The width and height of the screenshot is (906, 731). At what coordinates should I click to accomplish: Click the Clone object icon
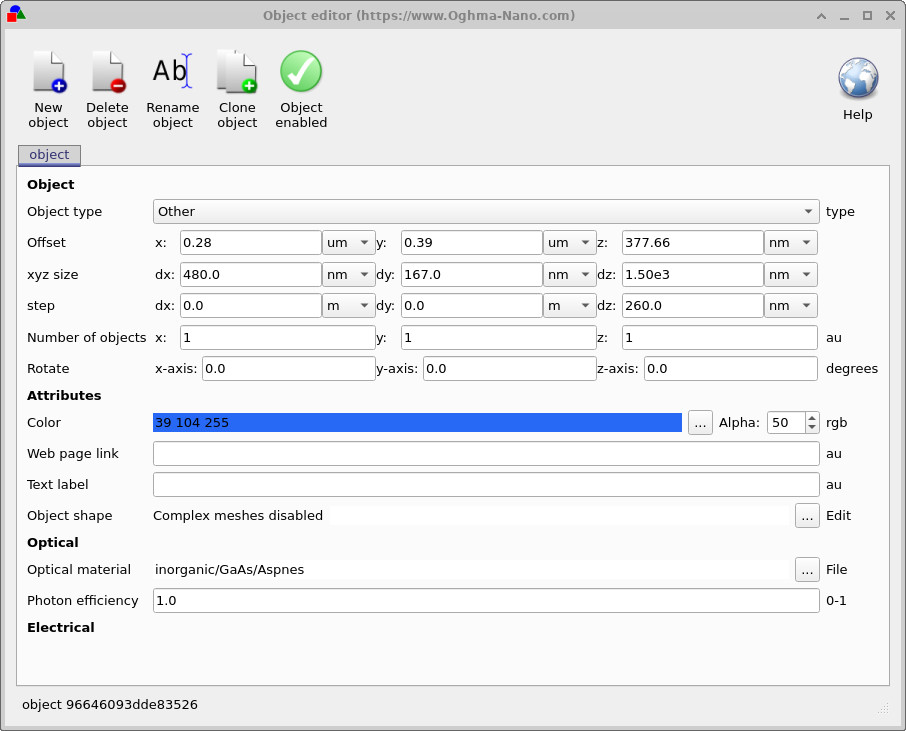(x=237, y=73)
